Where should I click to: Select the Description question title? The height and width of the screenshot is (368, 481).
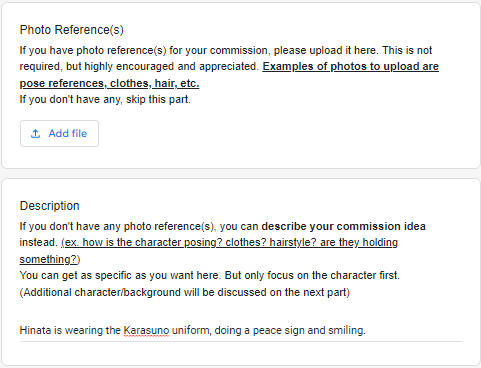click(50, 206)
